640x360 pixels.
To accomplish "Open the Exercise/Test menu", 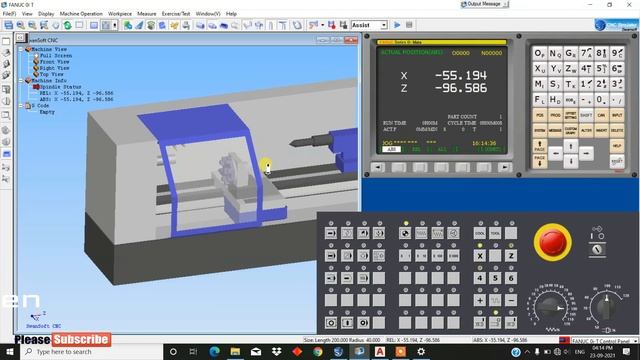I will (x=176, y=14).
